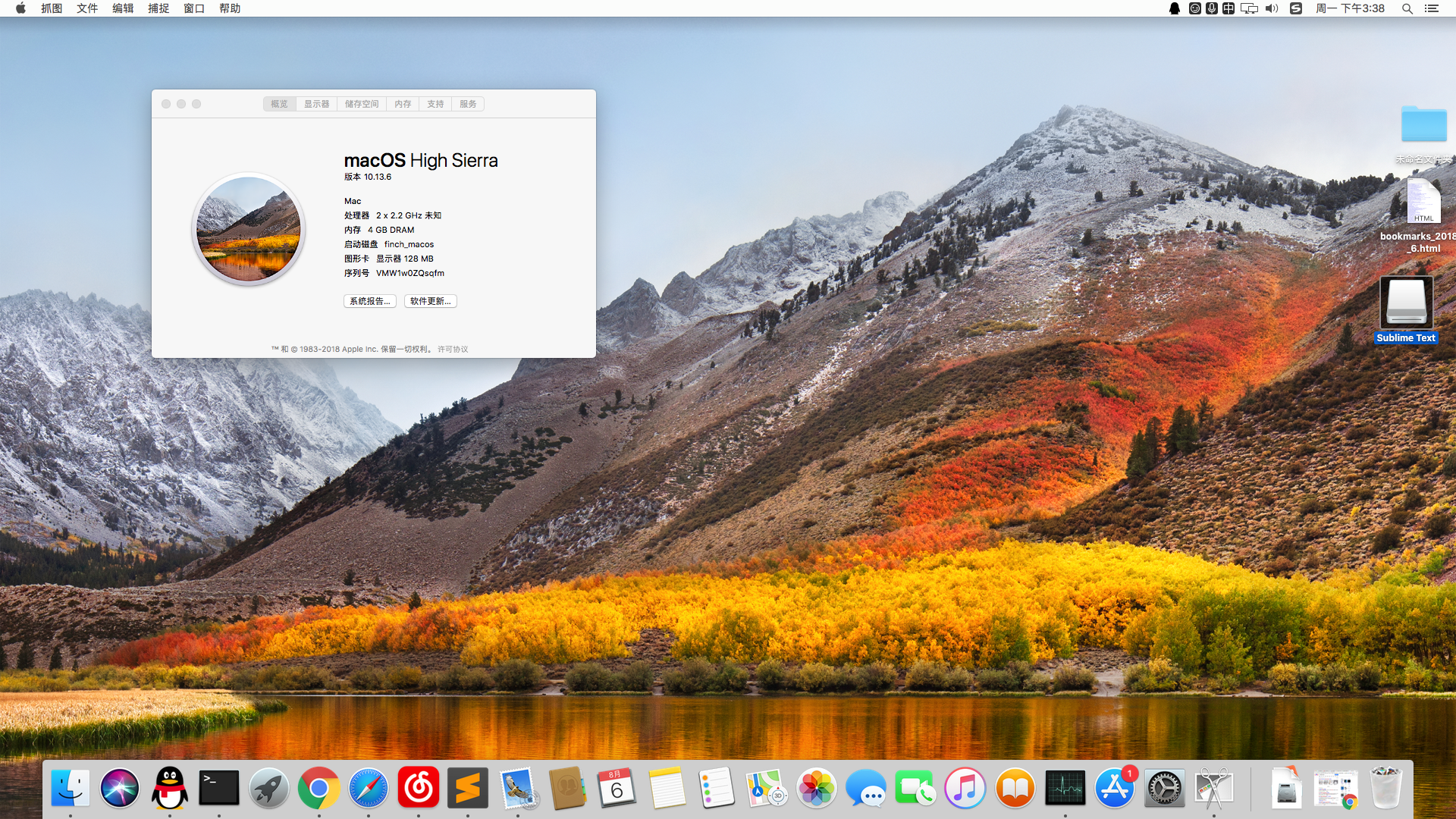Open QQ penguin icon in Dock
This screenshot has height=819, width=1456.
click(169, 789)
